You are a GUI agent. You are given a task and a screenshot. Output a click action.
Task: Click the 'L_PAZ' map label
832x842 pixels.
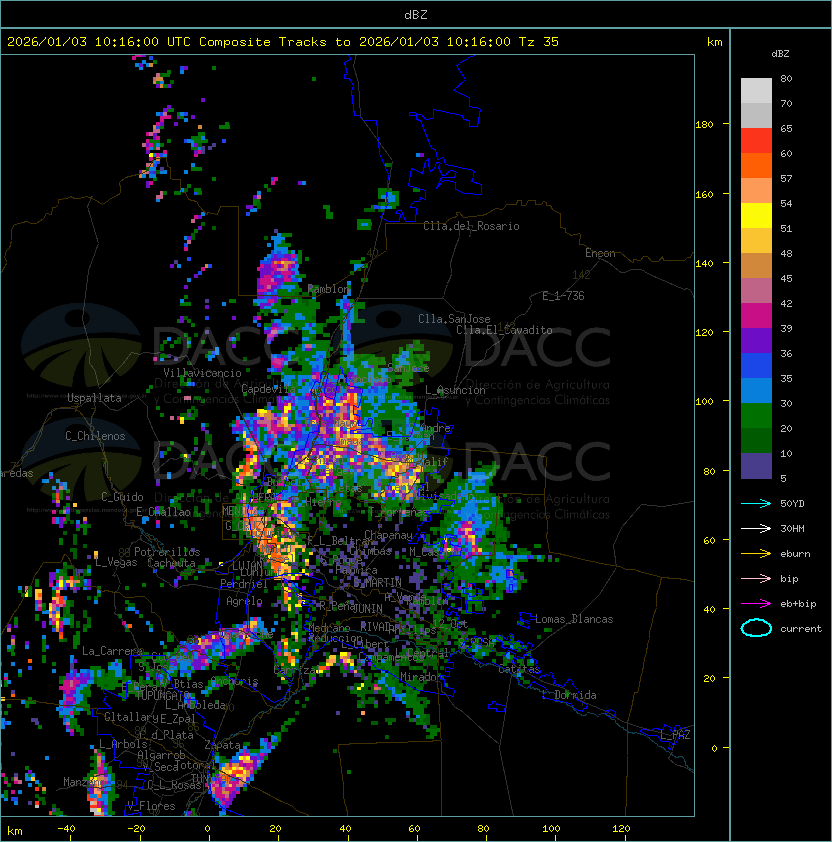pos(675,735)
